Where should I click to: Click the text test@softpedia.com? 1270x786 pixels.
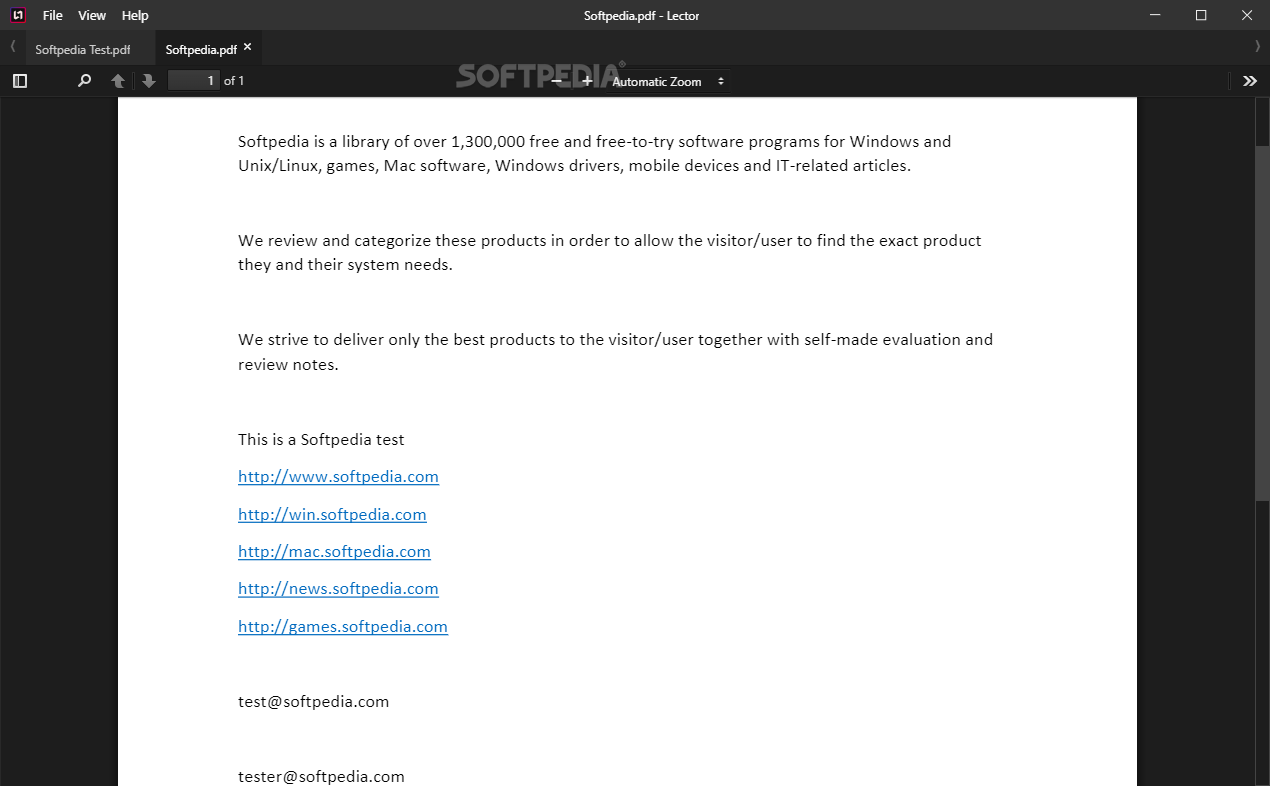click(x=313, y=702)
